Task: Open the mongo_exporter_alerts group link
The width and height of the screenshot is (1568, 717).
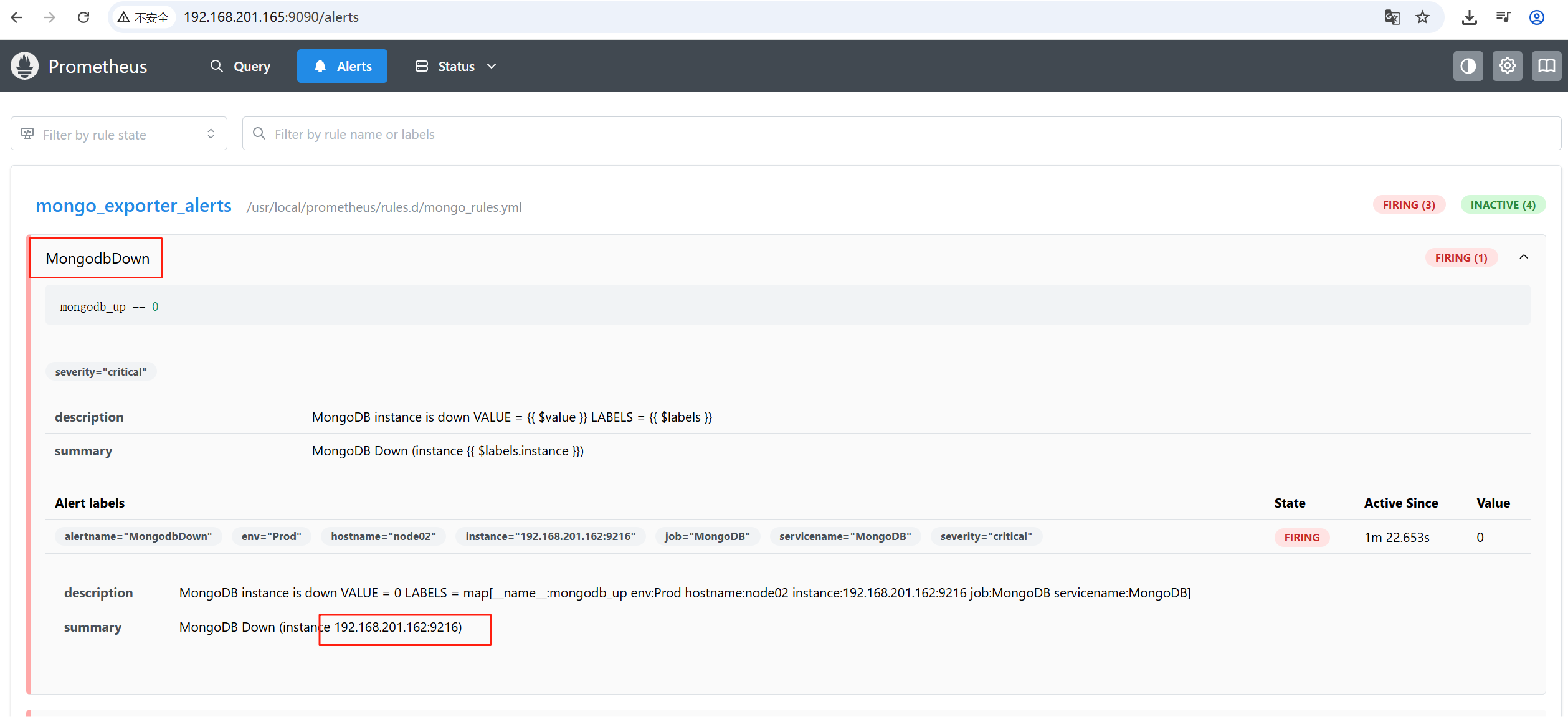Action: 133,206
